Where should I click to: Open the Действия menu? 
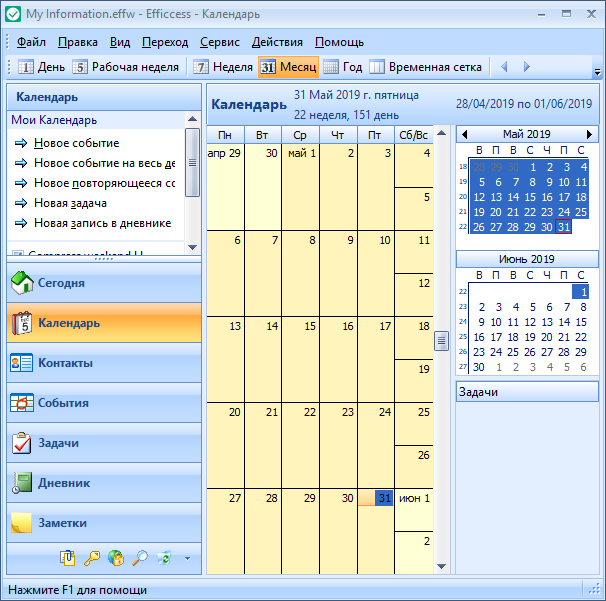coord(277,42)
